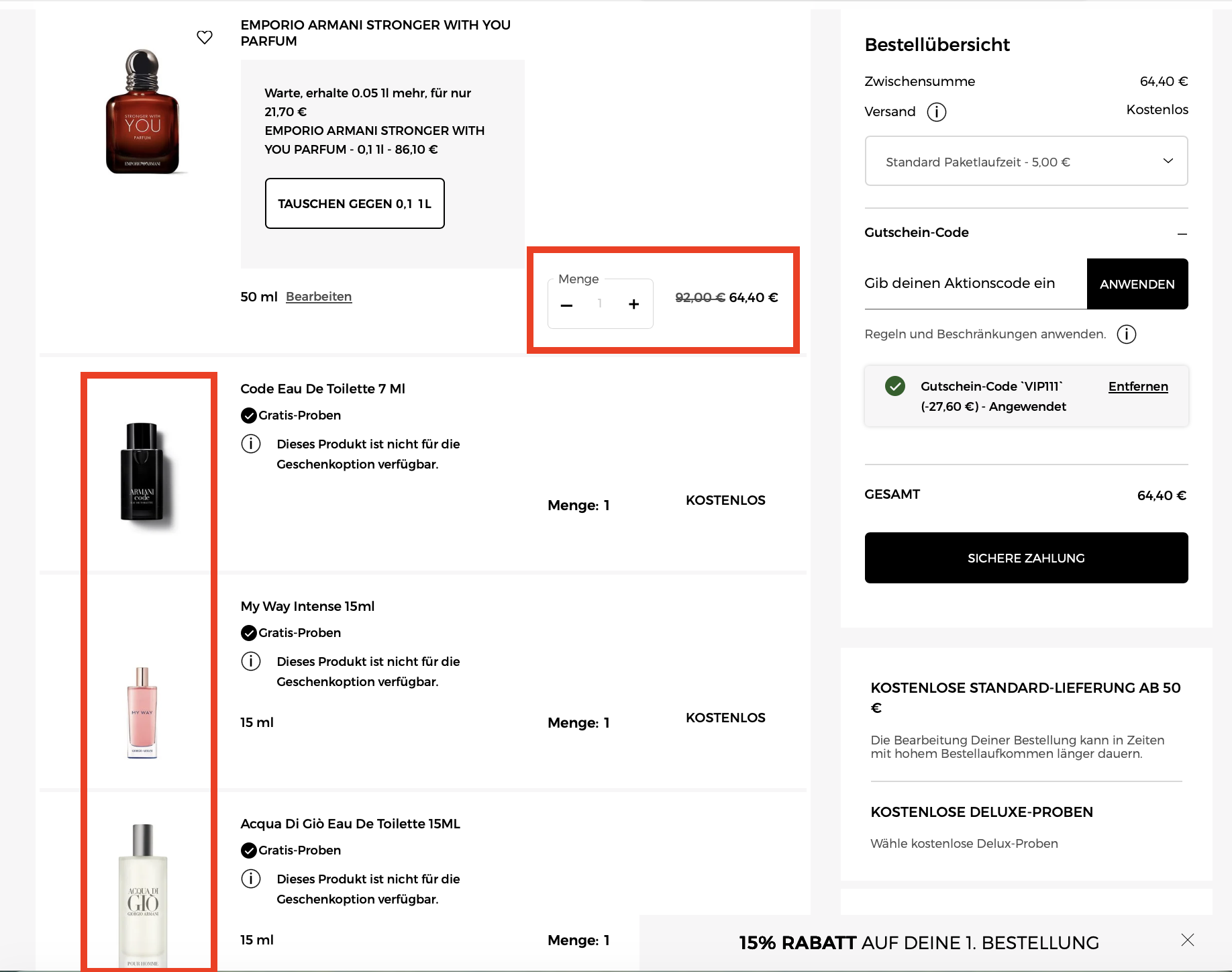Open the Standard Paketlaufzeit shipping dropdown
Image resolution: width=1232 pixels, height=972 pixels.
(1026, 161)
